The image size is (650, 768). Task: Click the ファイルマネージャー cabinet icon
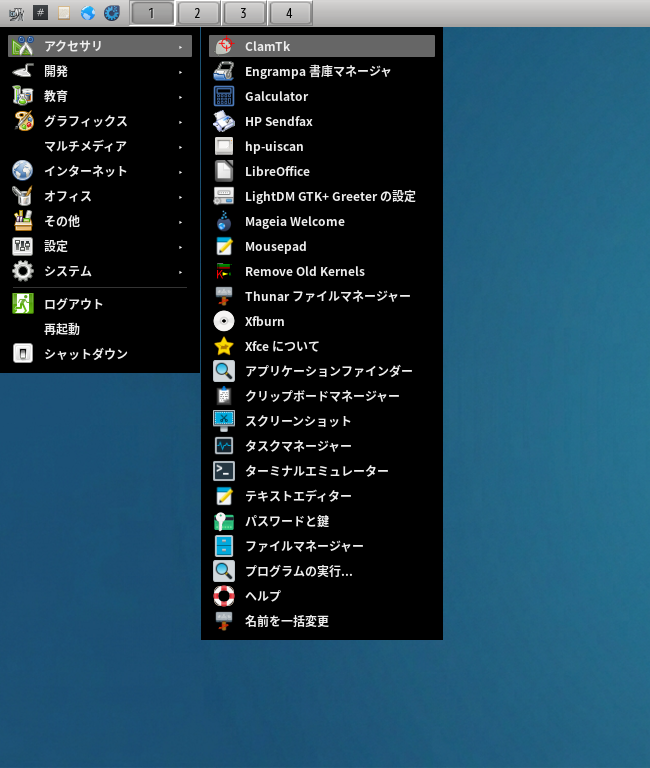[224, 546]
